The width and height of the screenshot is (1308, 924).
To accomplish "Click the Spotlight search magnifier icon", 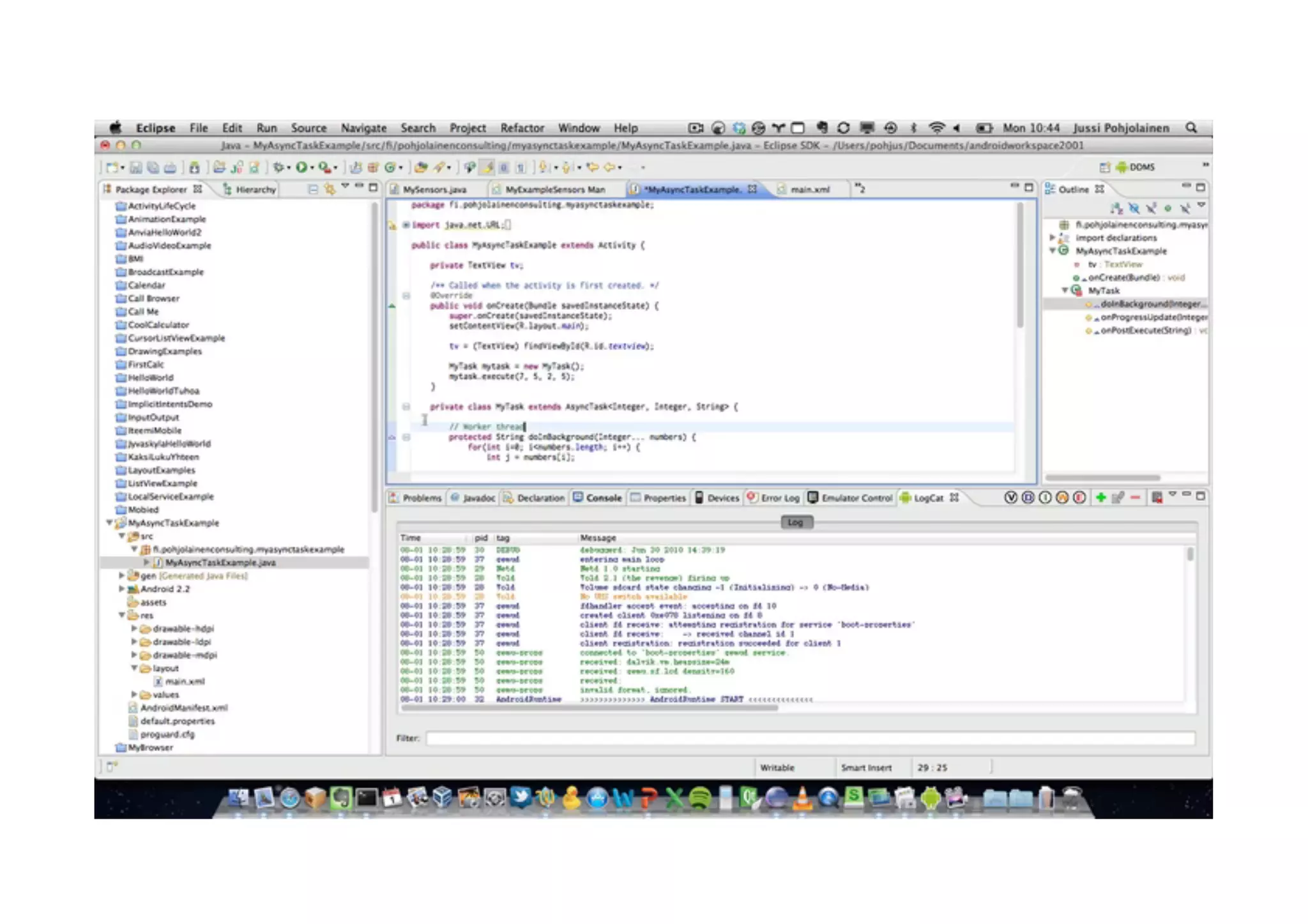I will (x=1191, y=128).
